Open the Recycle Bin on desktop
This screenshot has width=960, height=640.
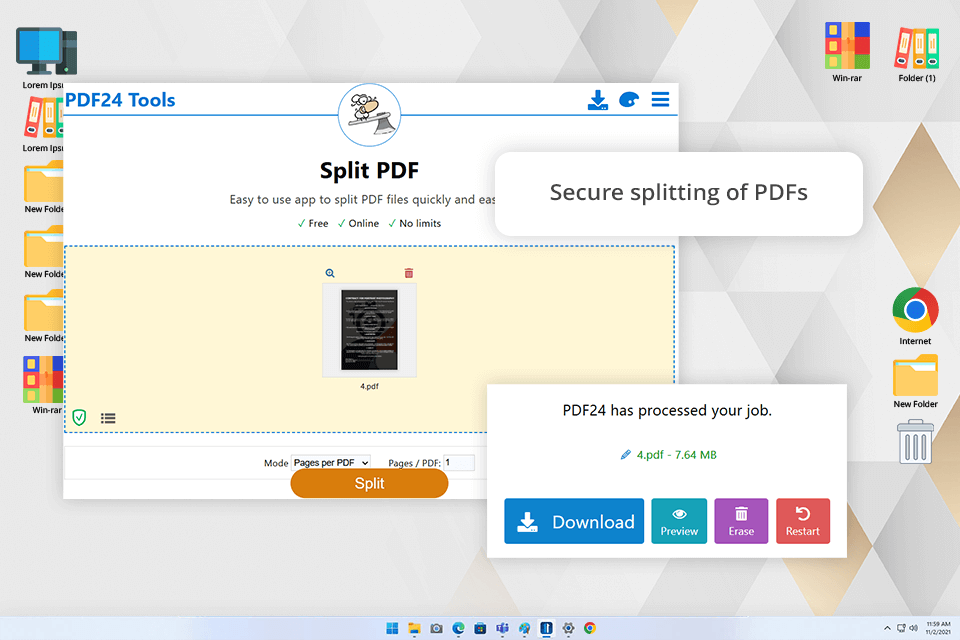[x=915, y=442]
